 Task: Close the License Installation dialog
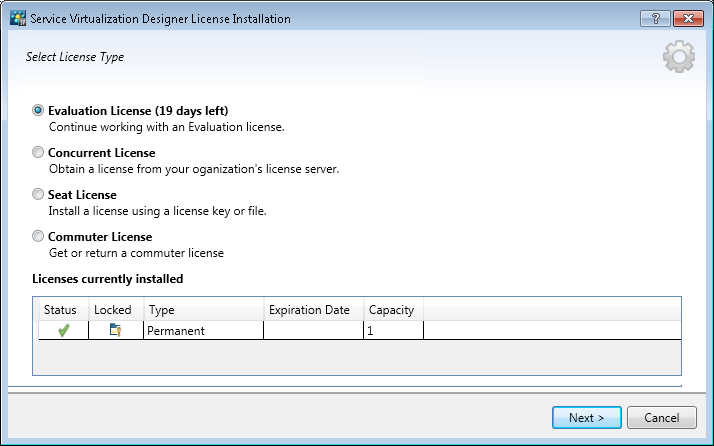(686, 19)
